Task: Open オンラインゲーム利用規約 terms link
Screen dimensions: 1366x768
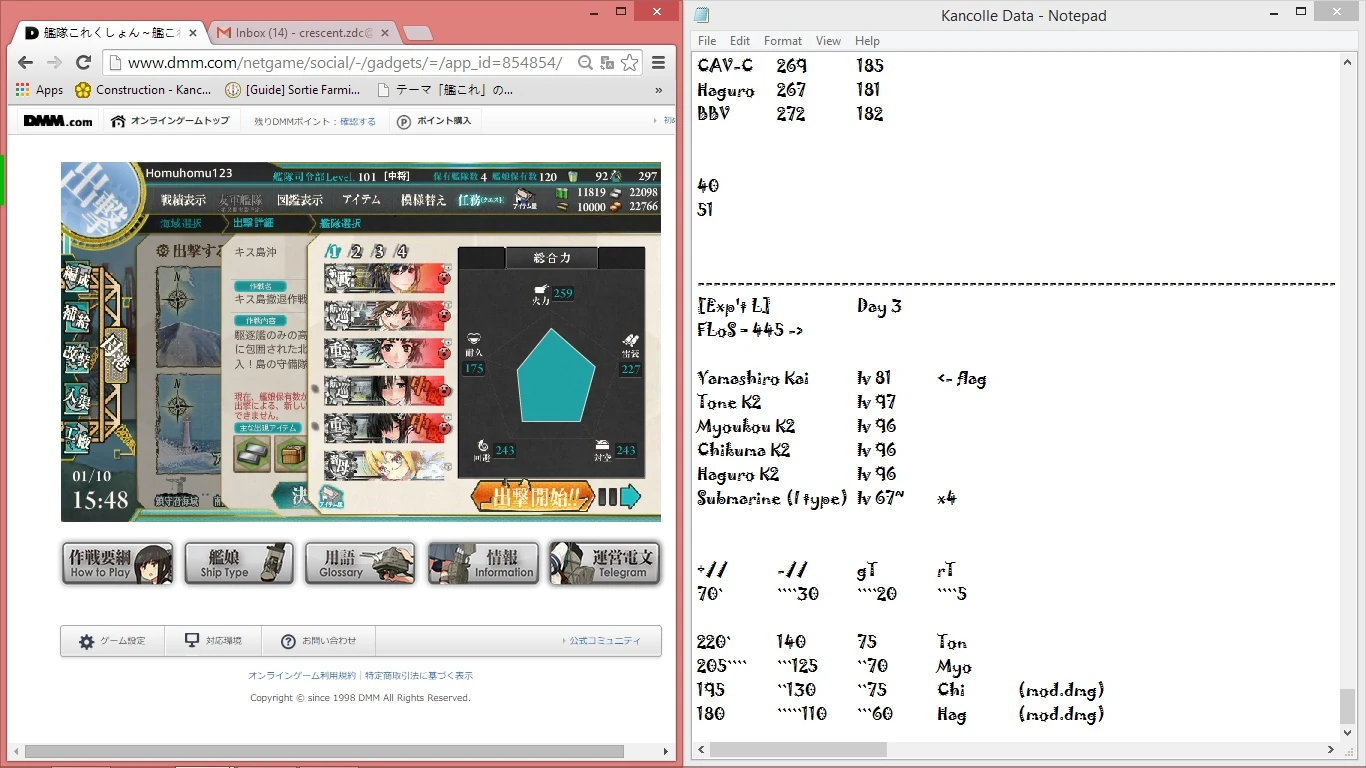Action: point(301,676)
